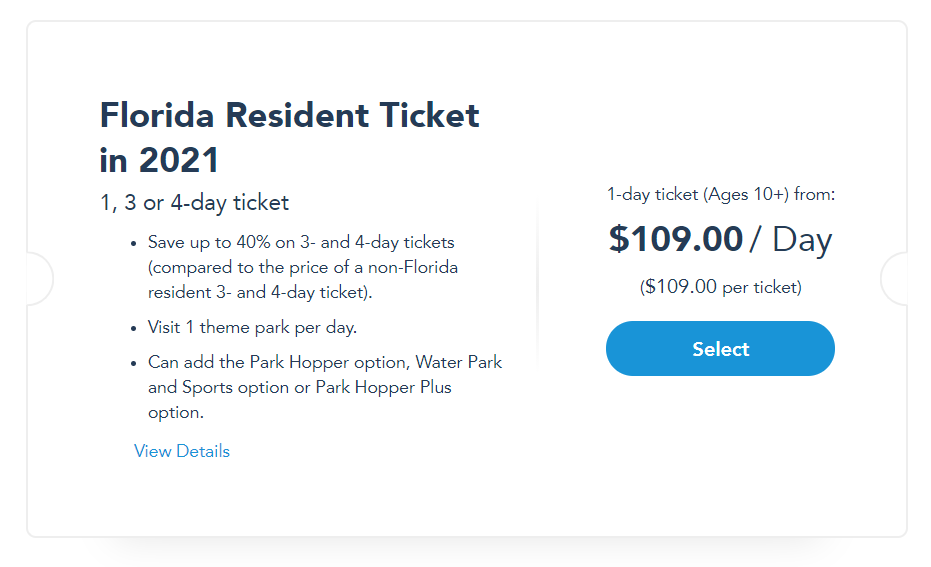
Task: Click the "1, 3 or 4-day ticket" subtitle
Action: [x=194, y=203]
